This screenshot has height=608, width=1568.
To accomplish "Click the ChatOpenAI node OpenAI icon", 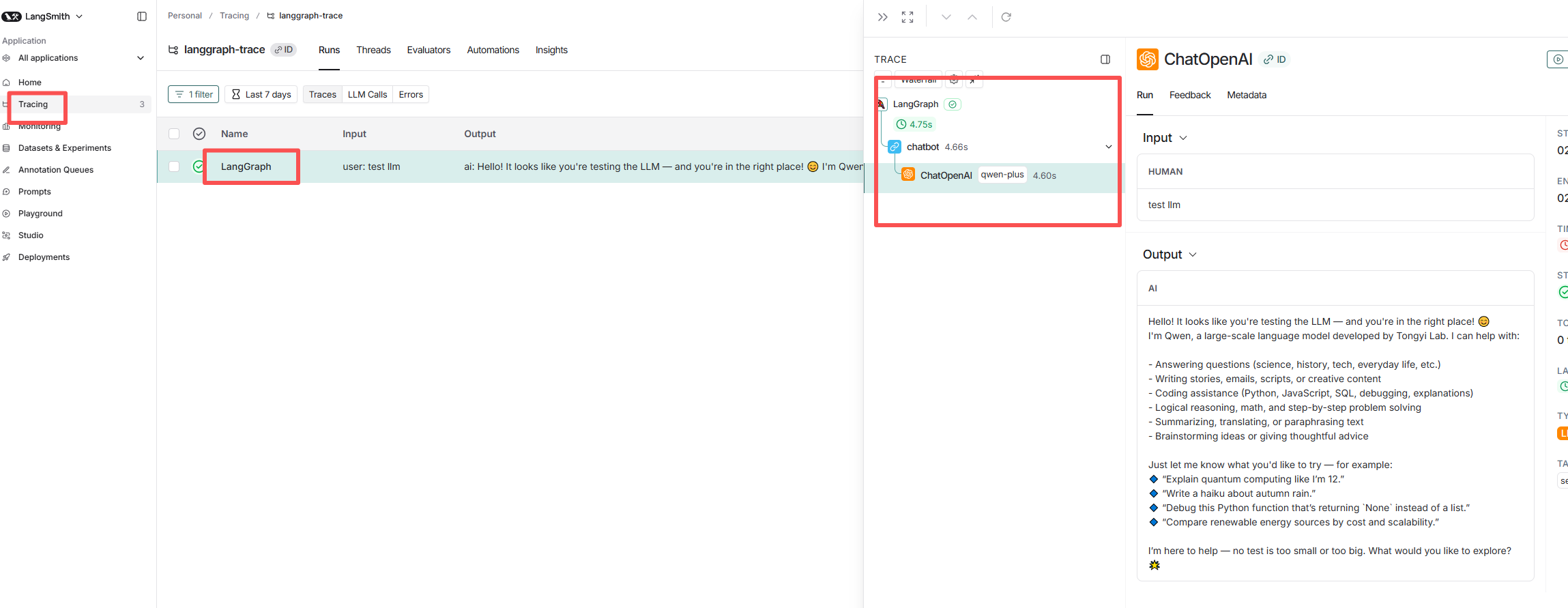I will tap(908, 175).
